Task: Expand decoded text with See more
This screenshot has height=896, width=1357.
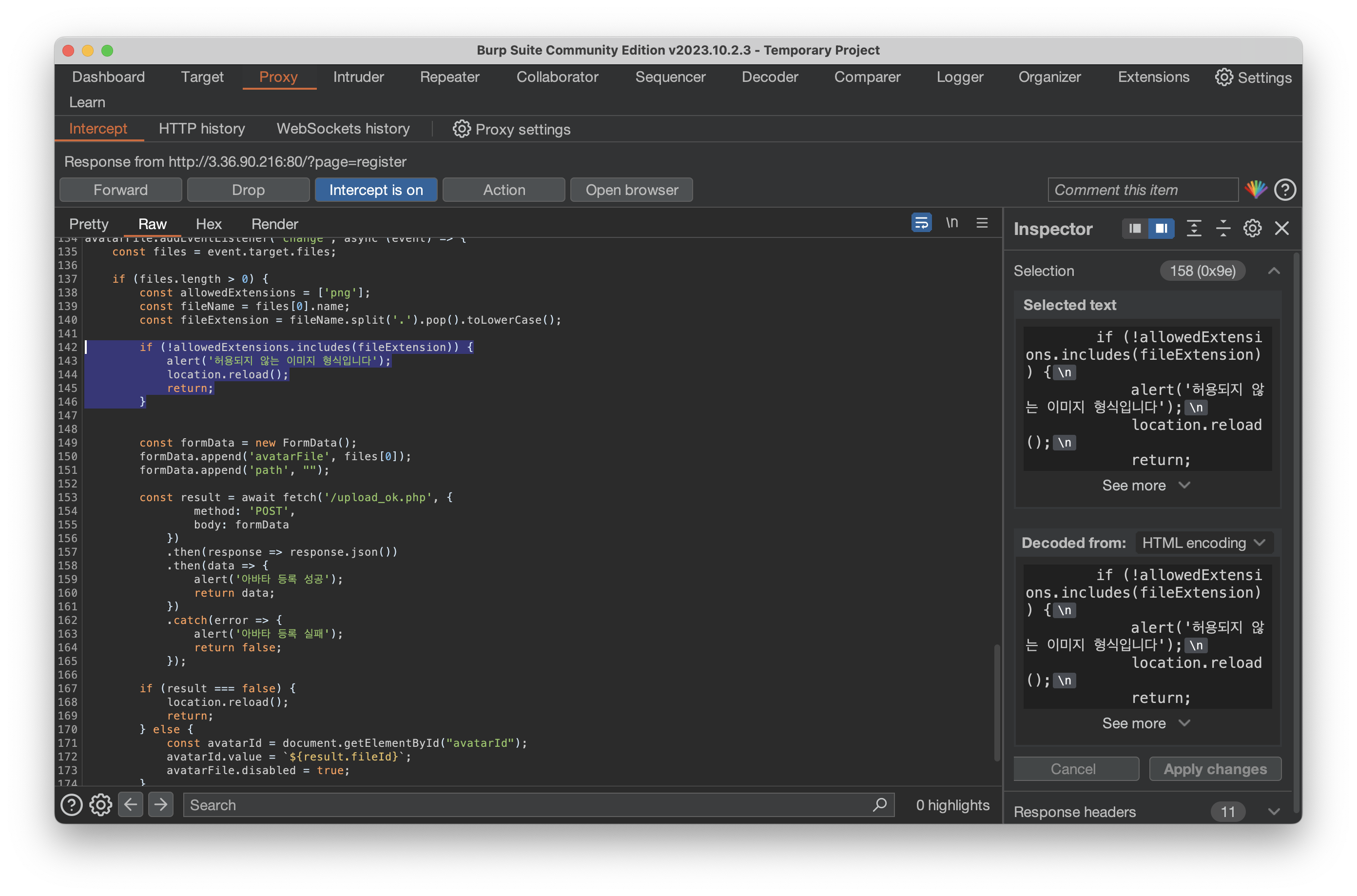Action: click(1145, 723)
